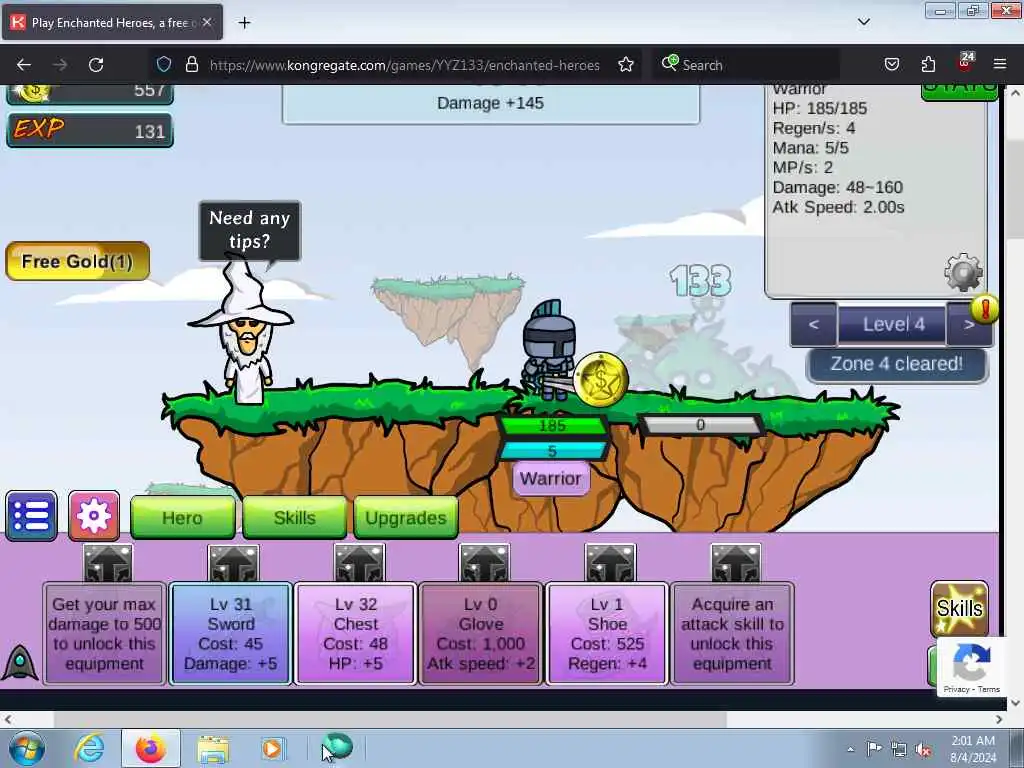Click the Firefox Search box
This screenshot has height=768, width=1024.
(x=744, y=65)
